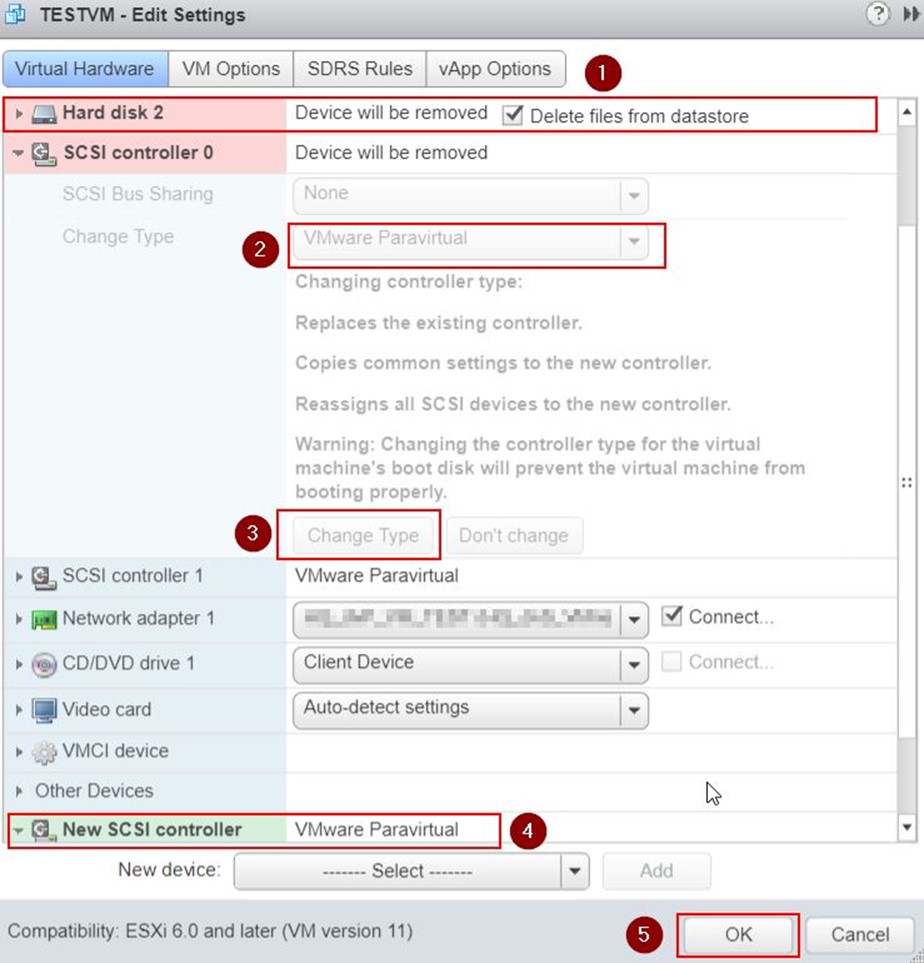The image size is (924, 963).
Task: Expand the Hard disk 2 row
Action: (18, 114)
